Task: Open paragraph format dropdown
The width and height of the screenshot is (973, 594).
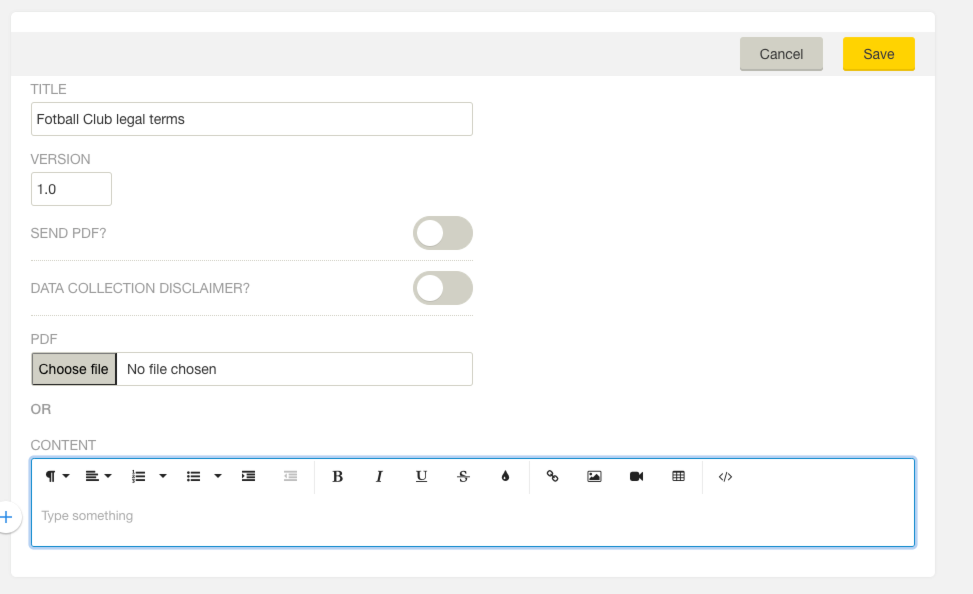Action: click(56, 476)
